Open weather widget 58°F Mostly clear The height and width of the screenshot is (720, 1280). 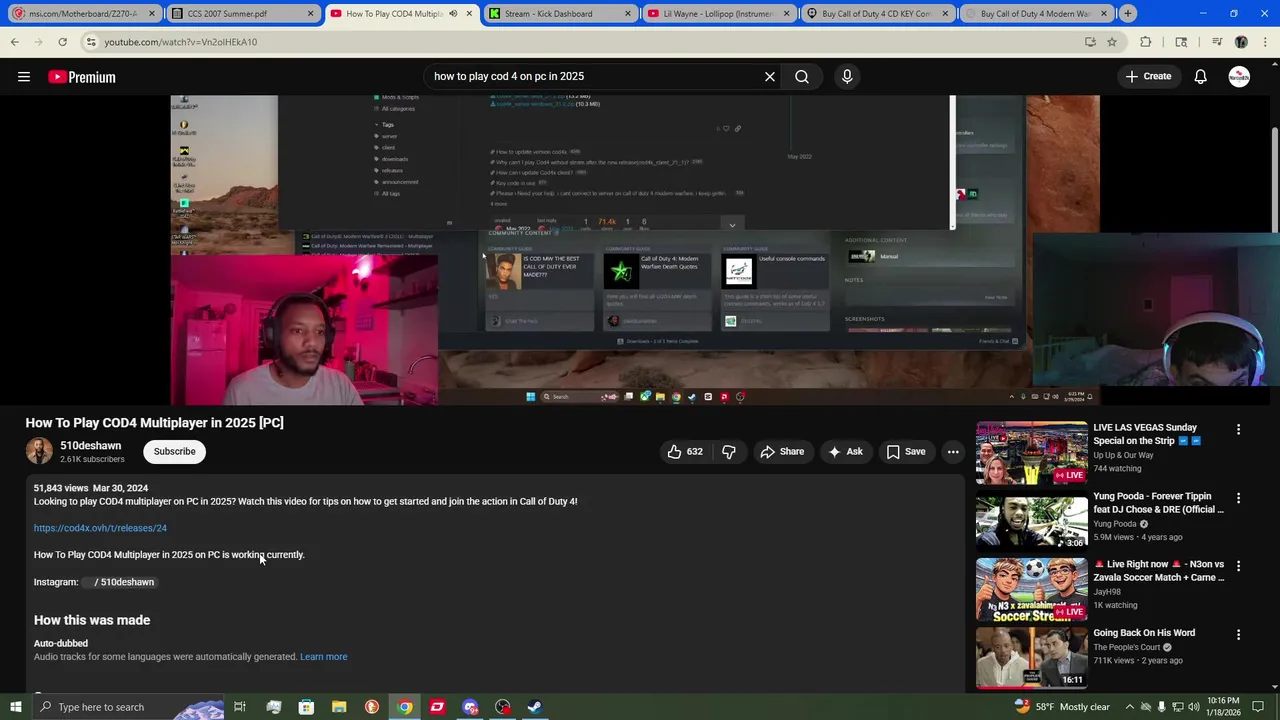click(1062, 707)
